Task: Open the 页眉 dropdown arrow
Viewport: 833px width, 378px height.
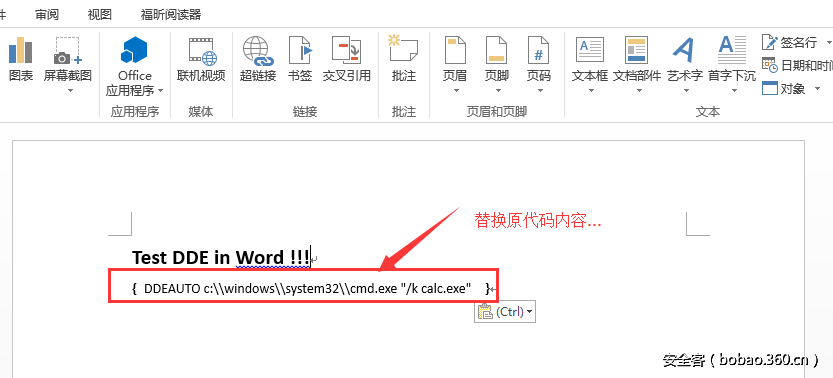Action: coord(456,91)
